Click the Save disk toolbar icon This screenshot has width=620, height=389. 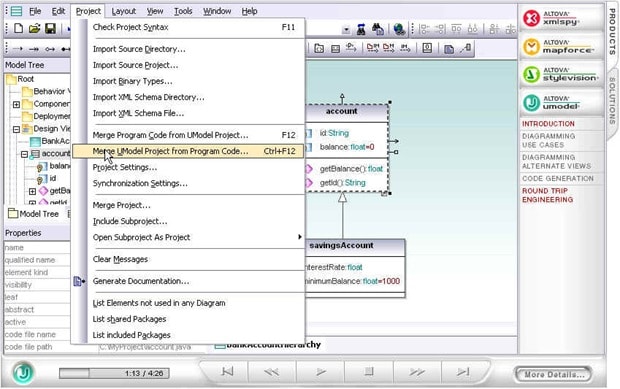[x=51, y=28]
